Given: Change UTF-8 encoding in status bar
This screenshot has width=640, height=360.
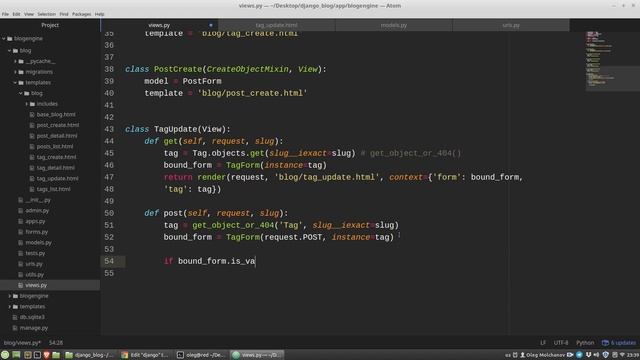Looking at the screenshot, I should (x=561, y=342).
